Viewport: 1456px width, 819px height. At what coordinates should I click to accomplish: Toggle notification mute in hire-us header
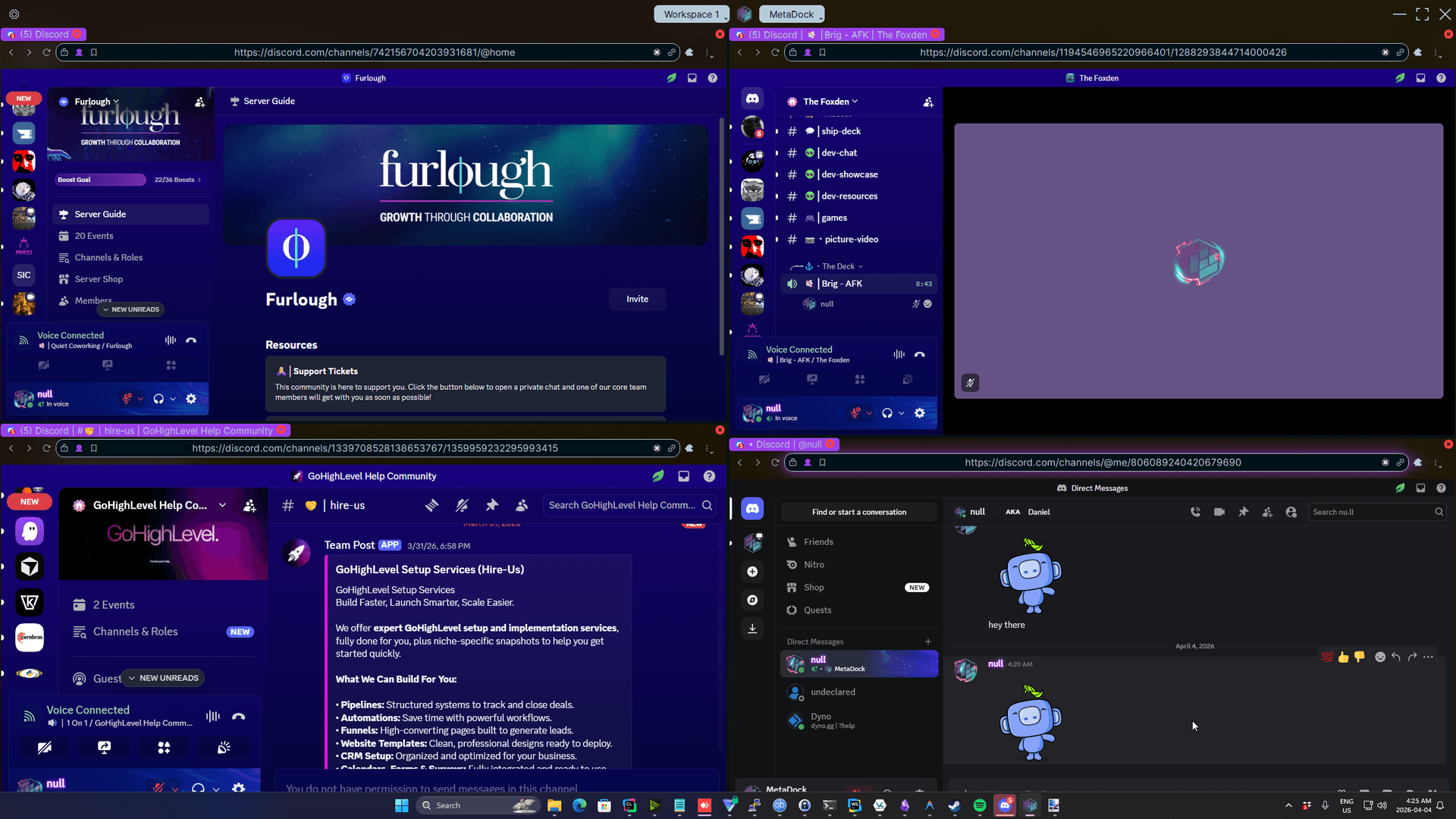[x=462, y=505]
